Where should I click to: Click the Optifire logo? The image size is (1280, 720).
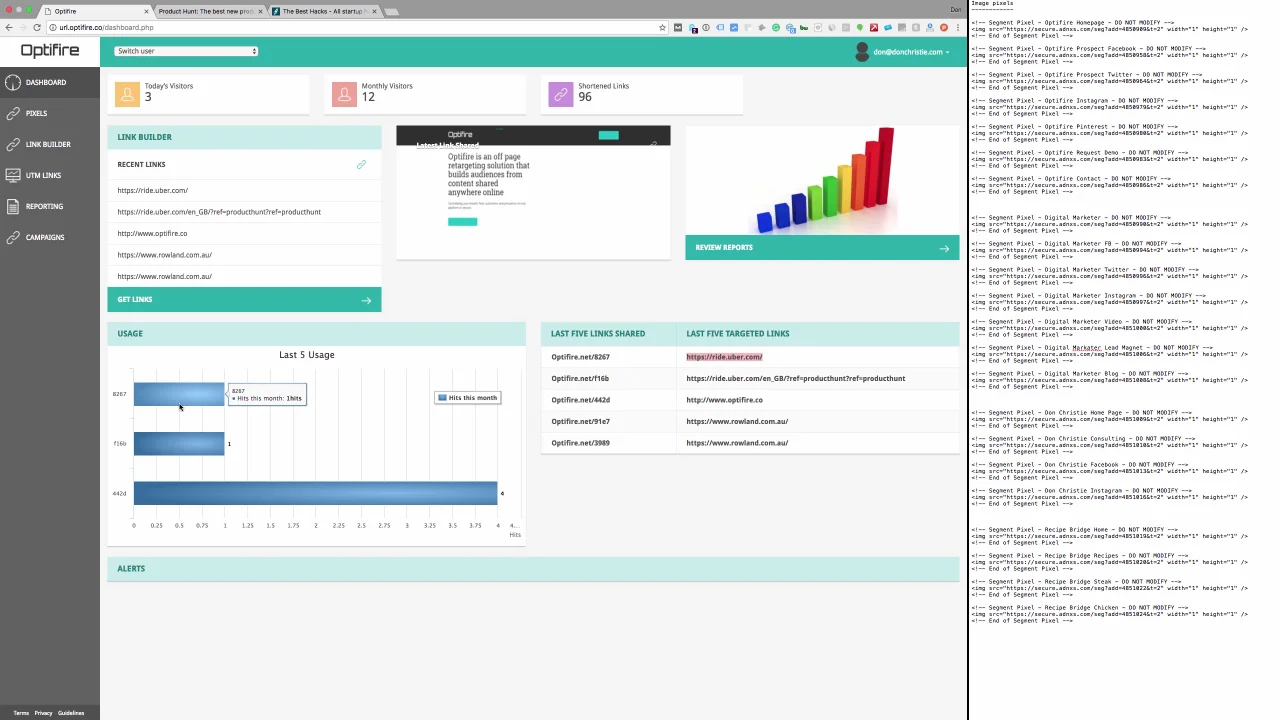[49, 50]
